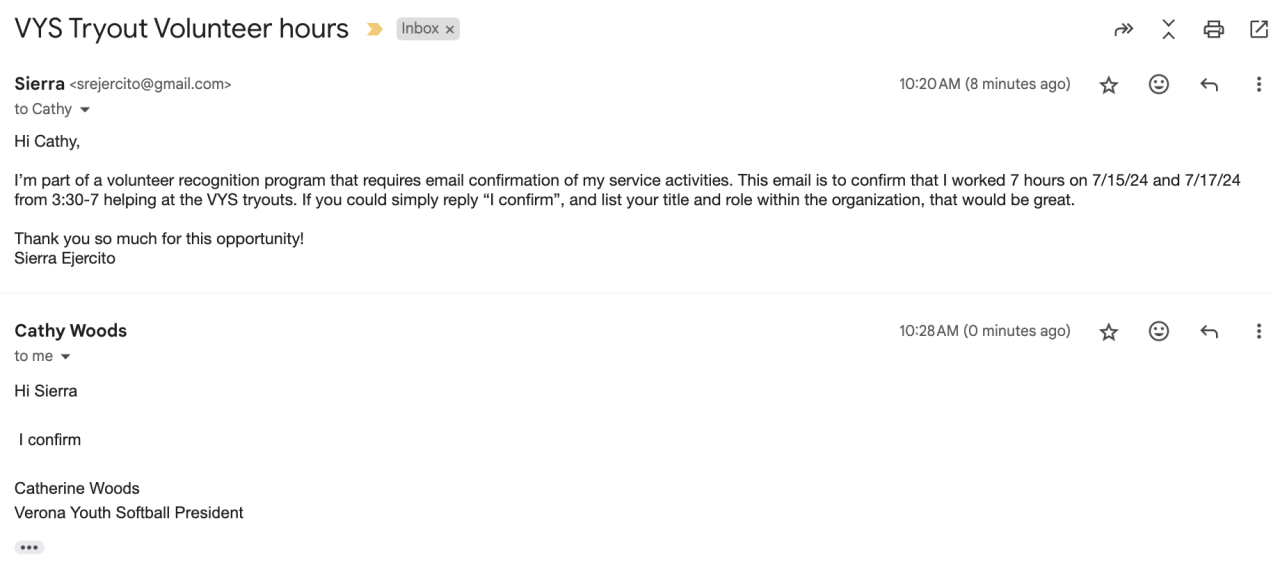1280x569 pixels.
Task: Reply to Cathy Woods' message
Action: [1209, 332]
